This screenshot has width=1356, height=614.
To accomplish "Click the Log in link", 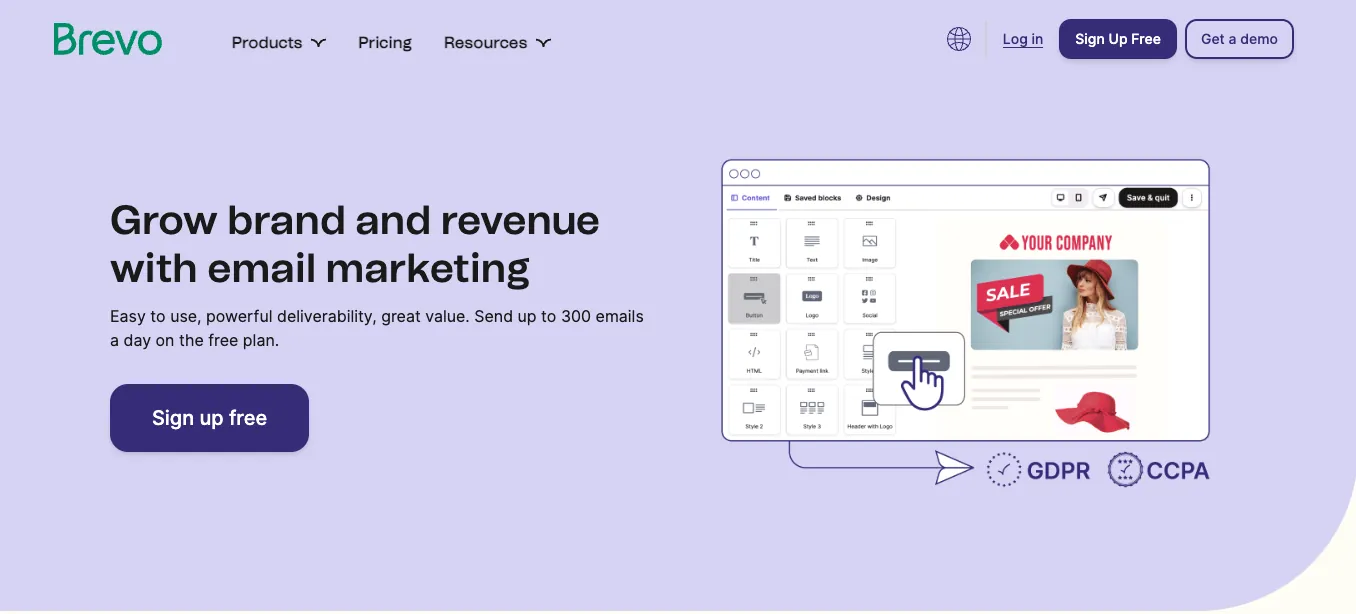I will coord(1023,39).
